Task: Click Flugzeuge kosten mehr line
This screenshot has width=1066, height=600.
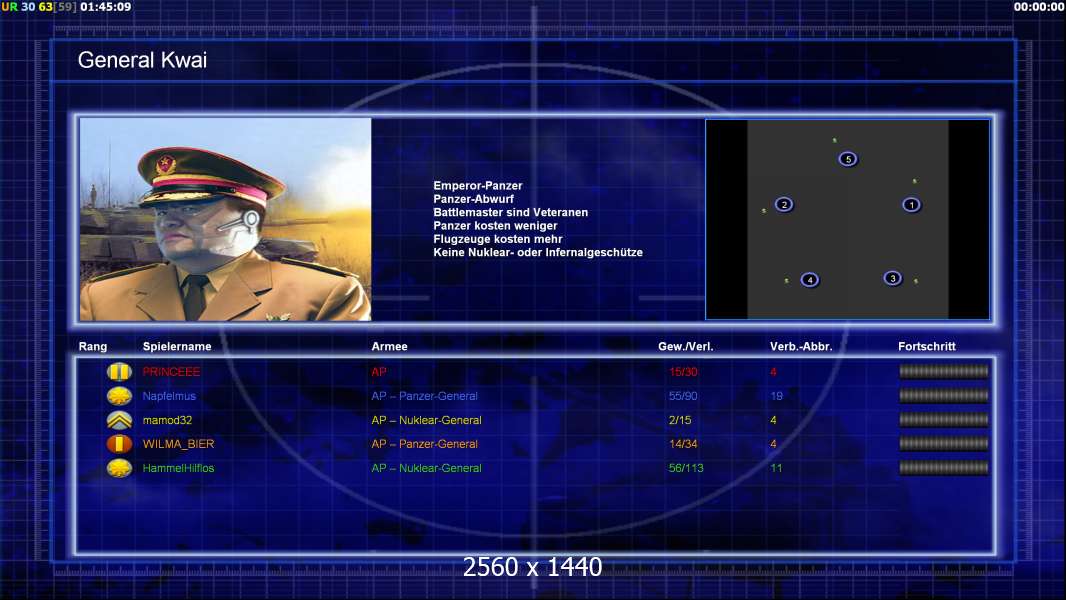Action: [498, 239]
